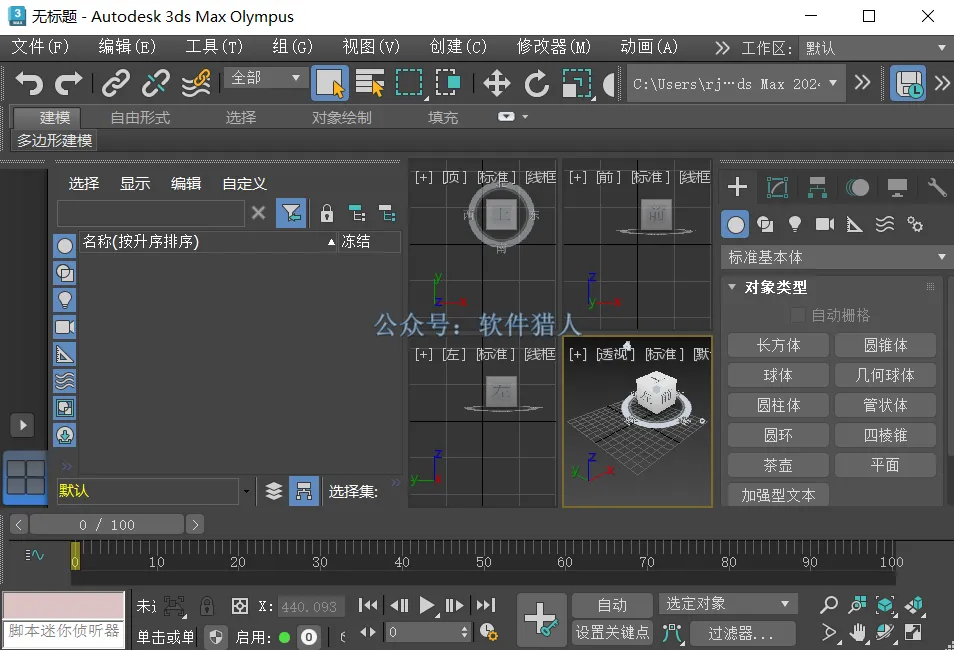Click the save file icon
Image resolution: width=954 pixels, height=650 pixels.
[908, 83]
